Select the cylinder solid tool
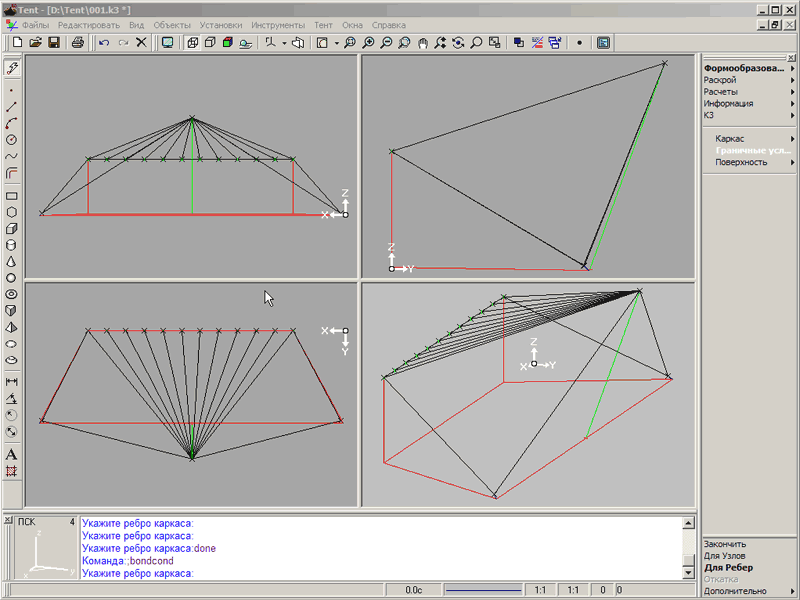This screenshot has height=600, width=800. (x=11, y=245)
